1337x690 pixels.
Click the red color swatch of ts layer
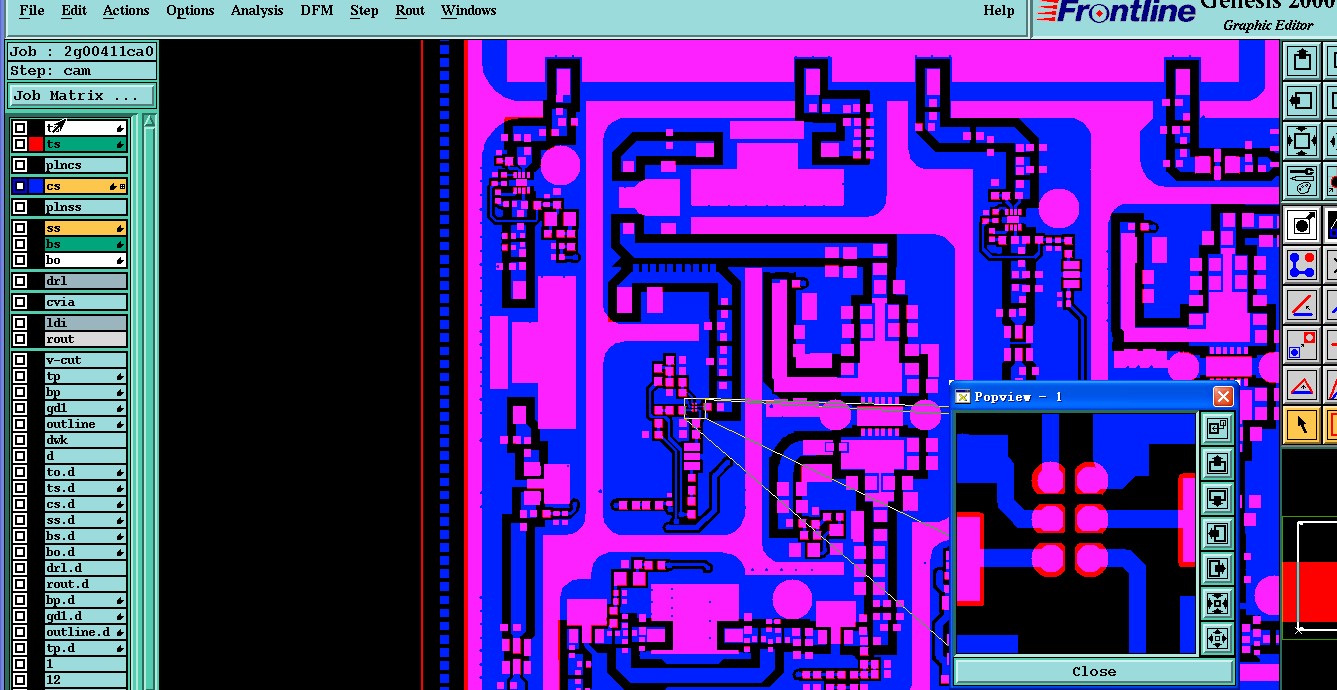36,144
